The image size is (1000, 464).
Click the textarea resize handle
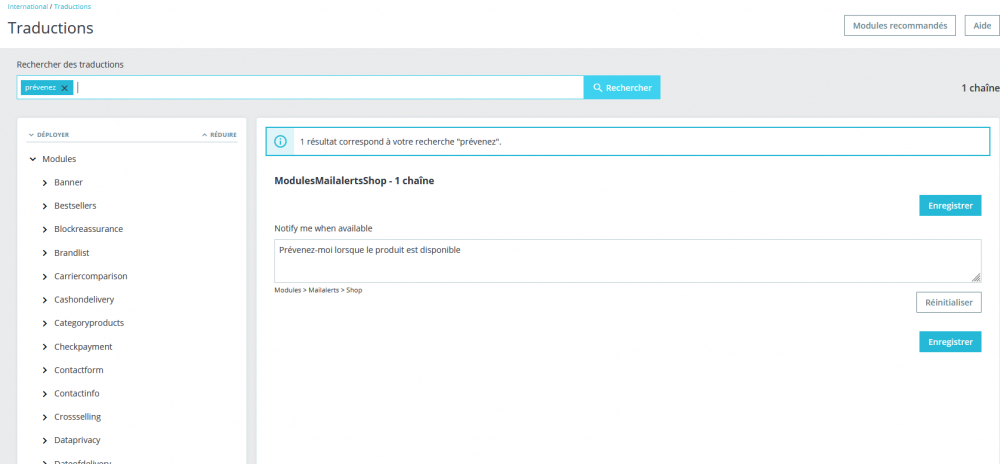click(x=976, y=277)
